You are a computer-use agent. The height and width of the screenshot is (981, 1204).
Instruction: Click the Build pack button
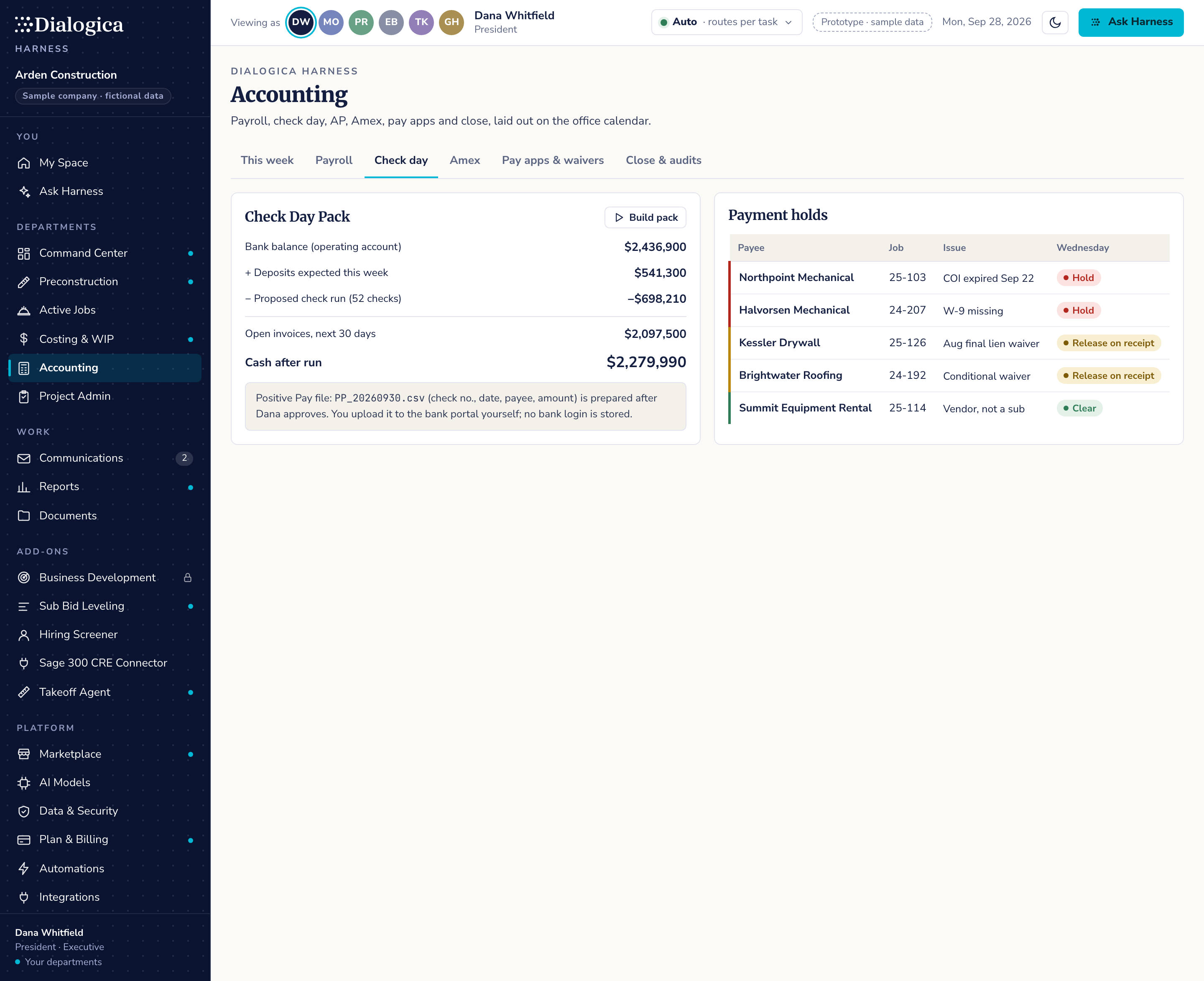645,217
